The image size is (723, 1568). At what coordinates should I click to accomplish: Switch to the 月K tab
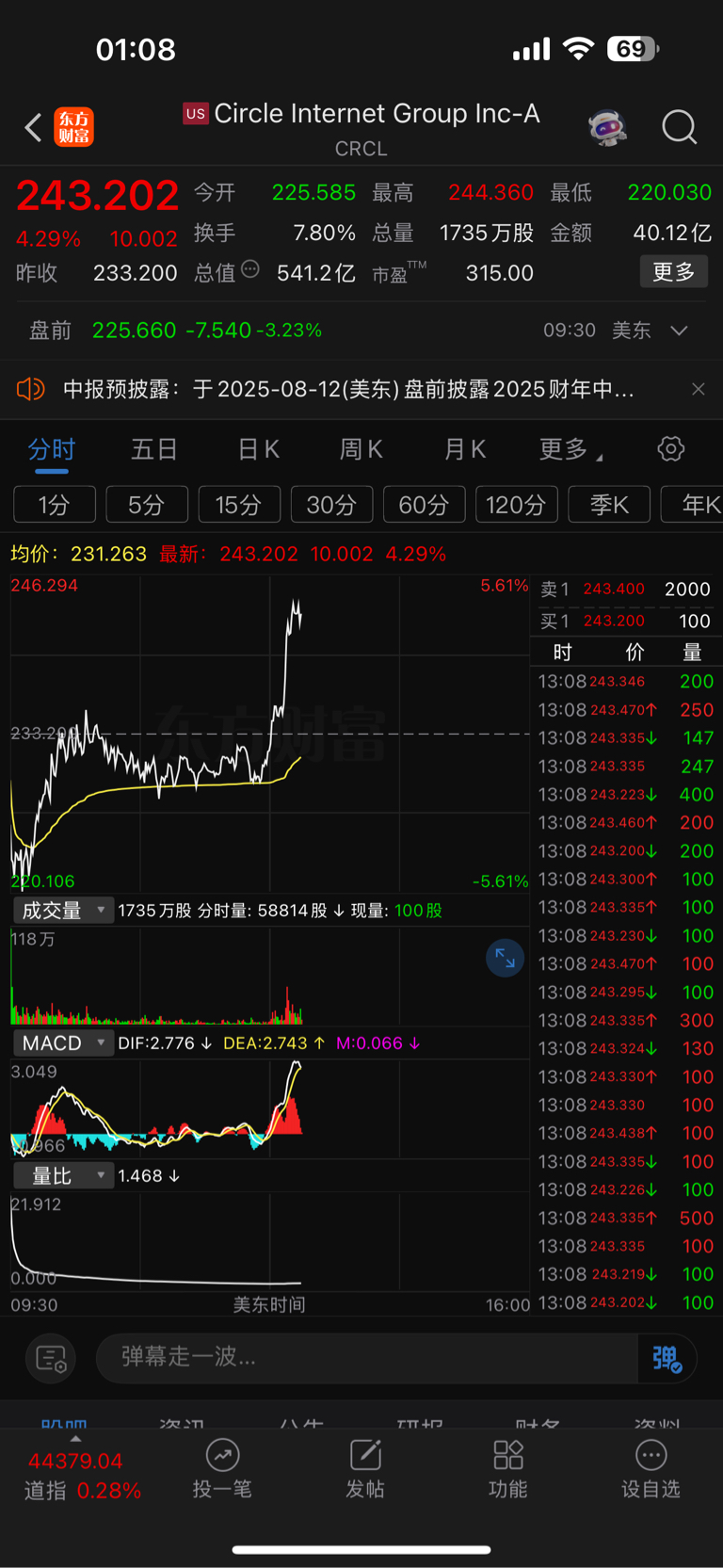[465, 449]
